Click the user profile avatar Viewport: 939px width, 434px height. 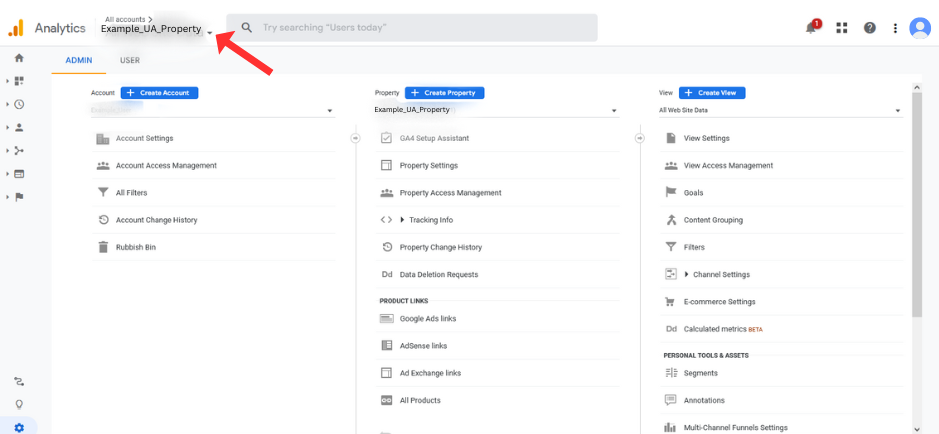919,28
